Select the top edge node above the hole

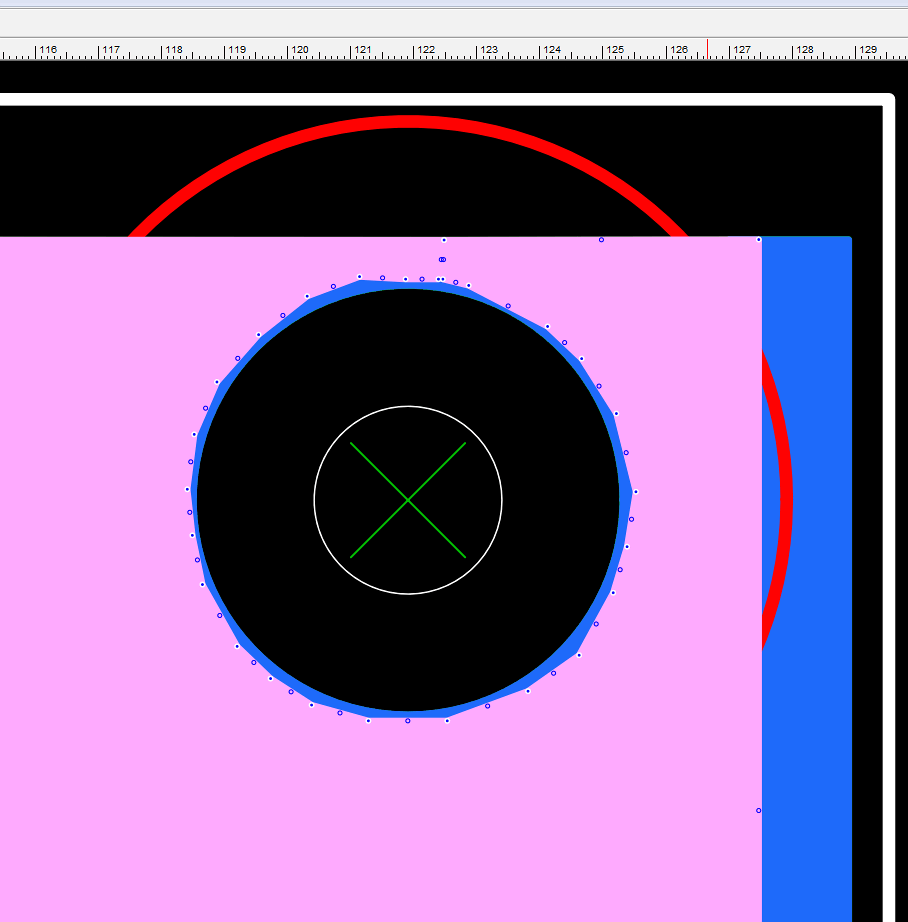click(444, 240)
